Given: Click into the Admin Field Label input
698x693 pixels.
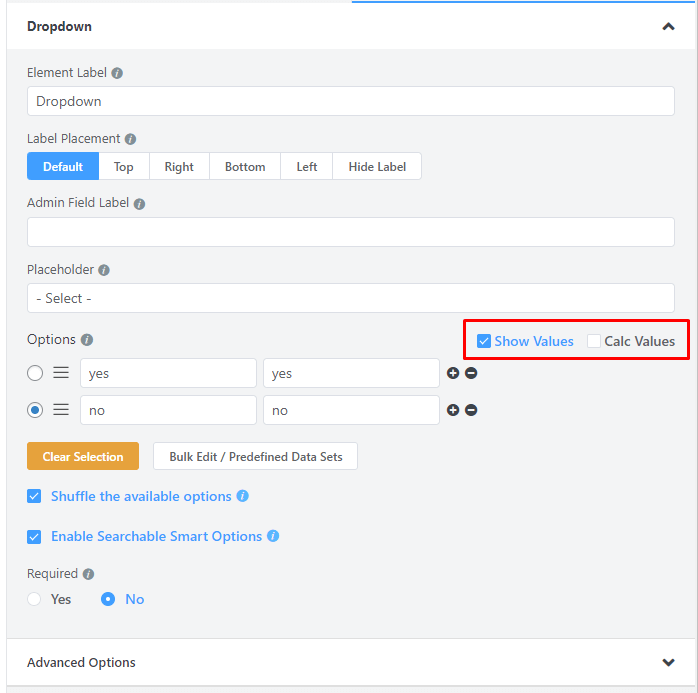Looking at the screenshot, I should [x=350, y=232].
